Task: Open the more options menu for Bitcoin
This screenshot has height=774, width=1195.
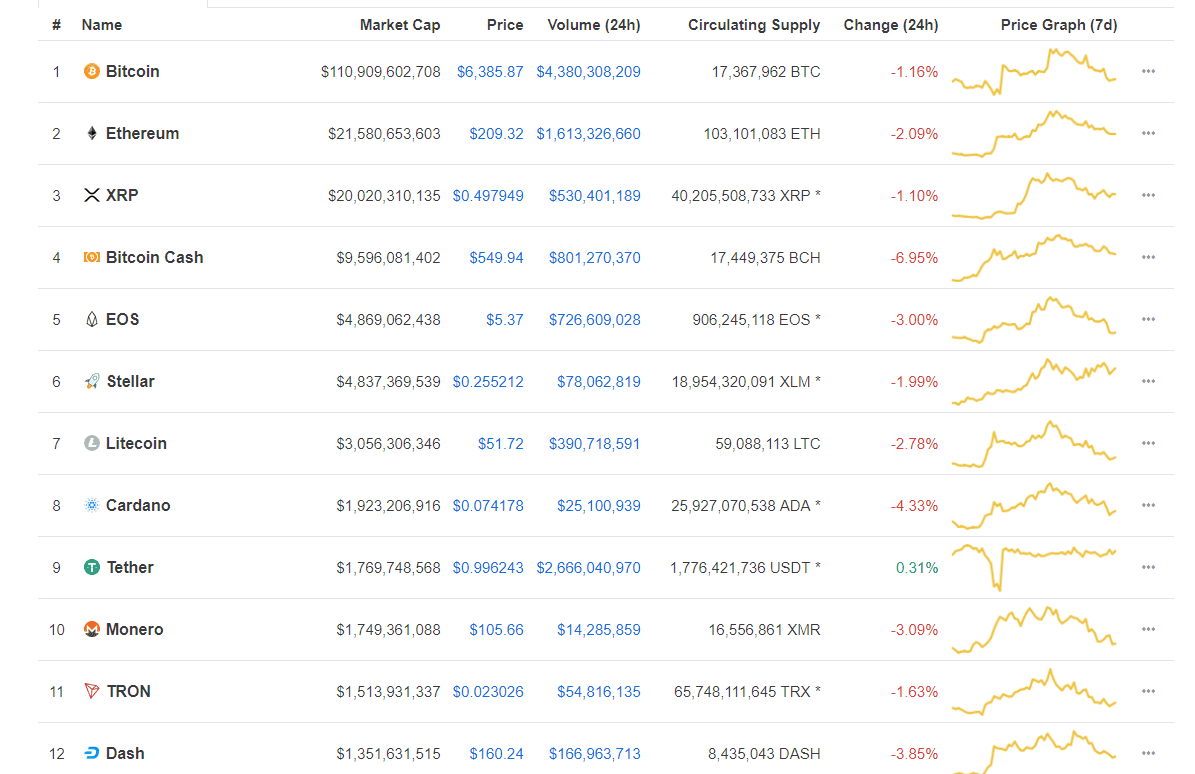Action: pyautogui.click(x=1149, y=72)
